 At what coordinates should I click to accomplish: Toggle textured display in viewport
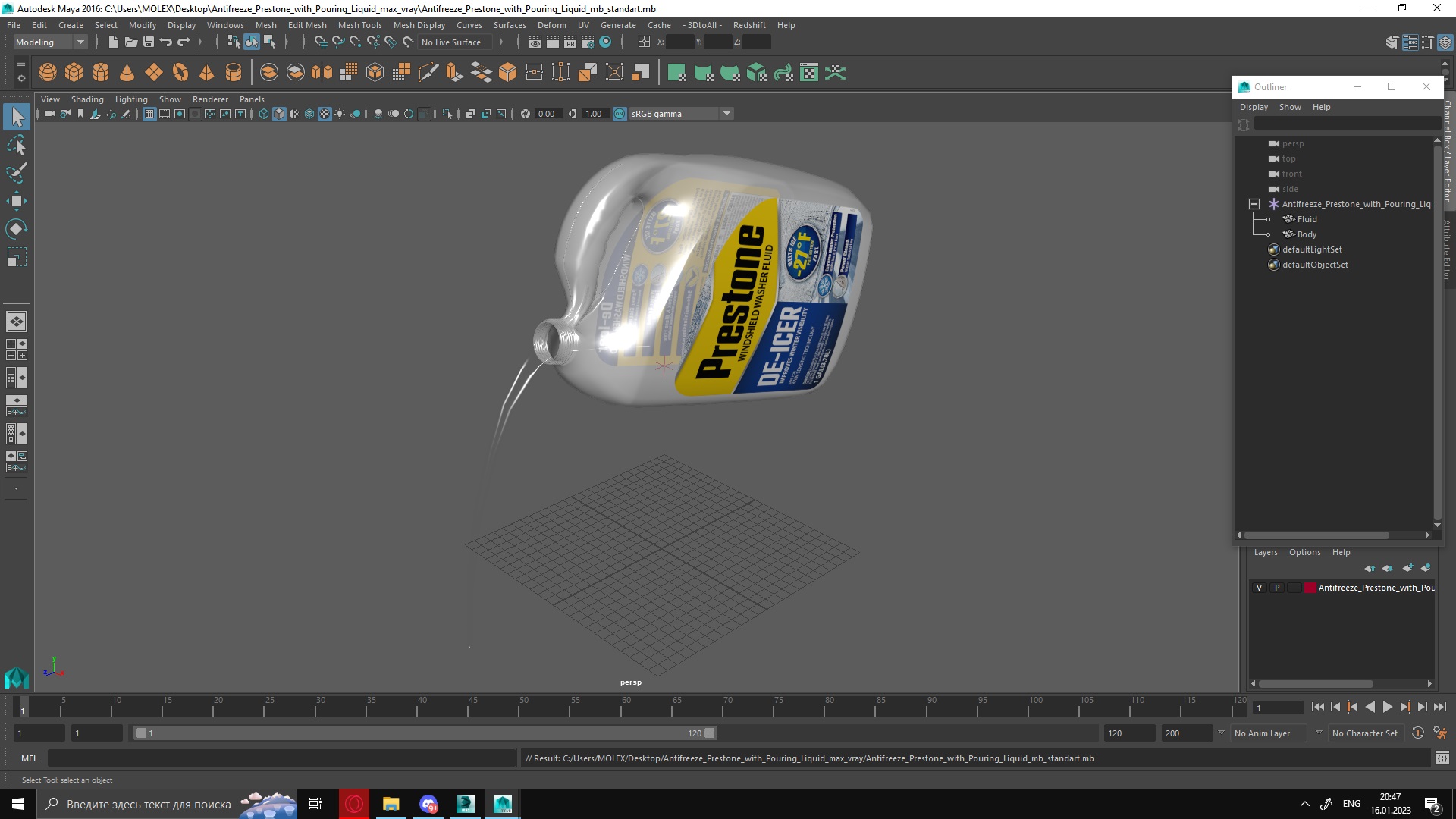point(325,114)
